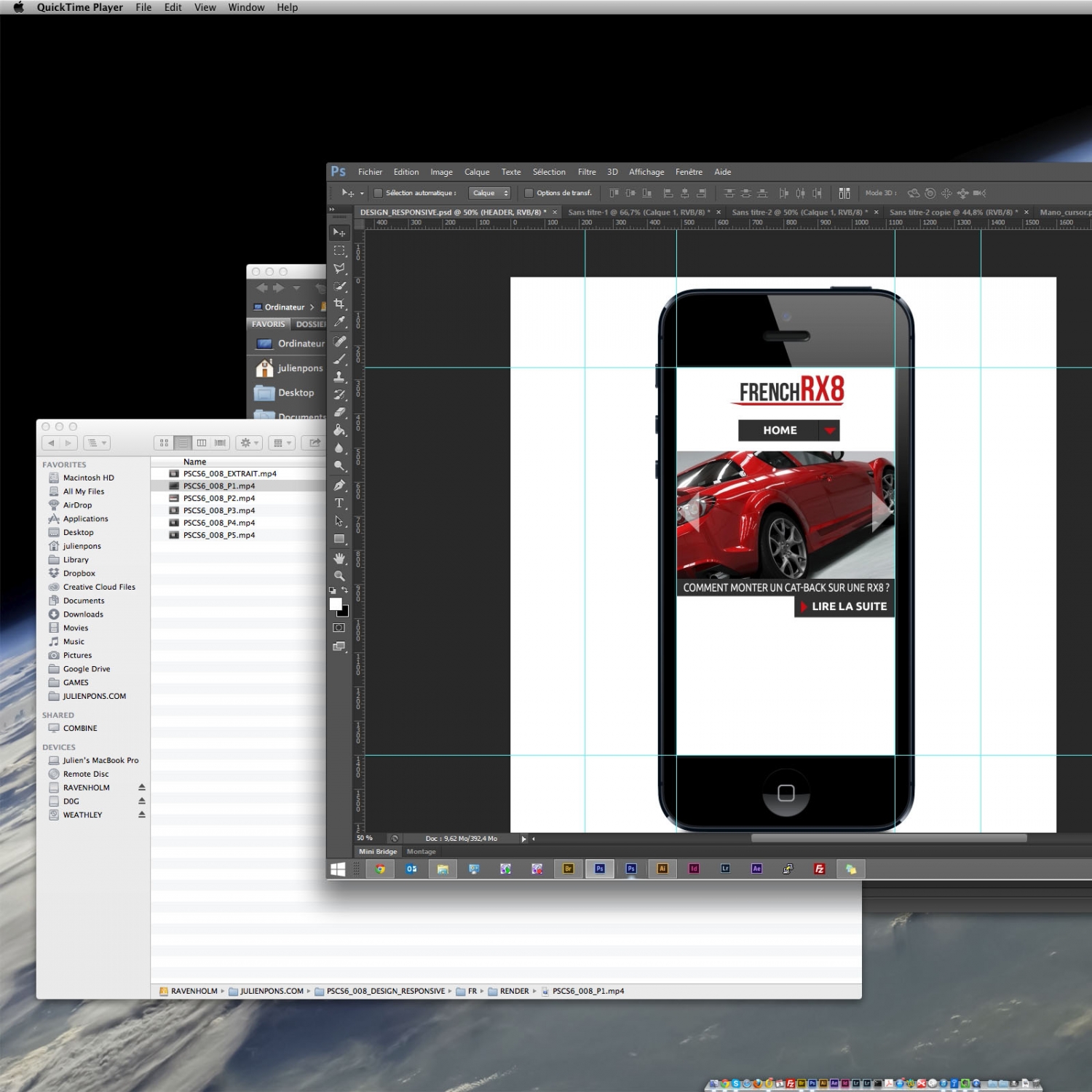The height and width of the screenshot is (1092, 1092).
Task: Open the Fenêtre menu
Action: tap(689, 172)
